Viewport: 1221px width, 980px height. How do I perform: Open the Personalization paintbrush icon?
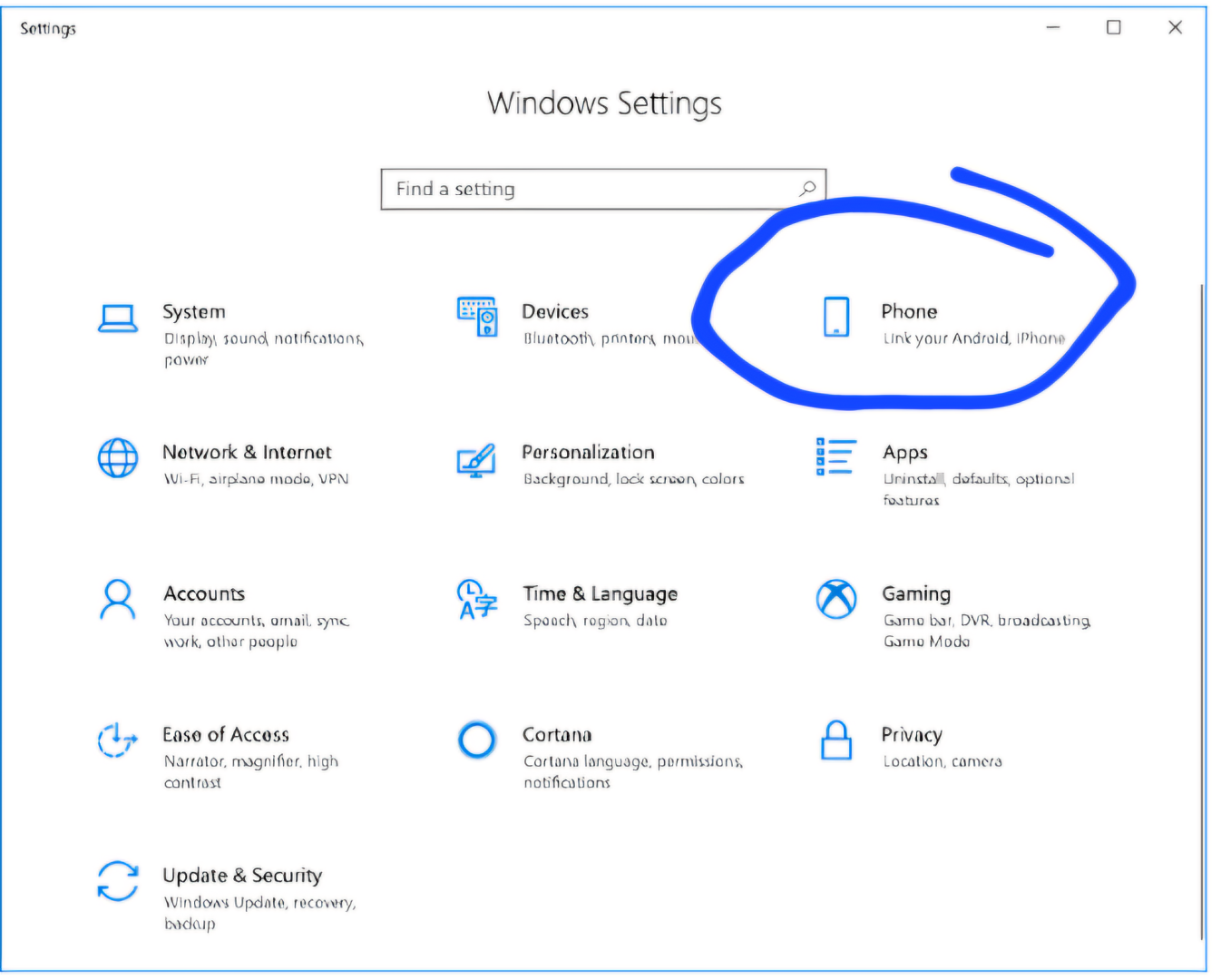pos(476,460)
